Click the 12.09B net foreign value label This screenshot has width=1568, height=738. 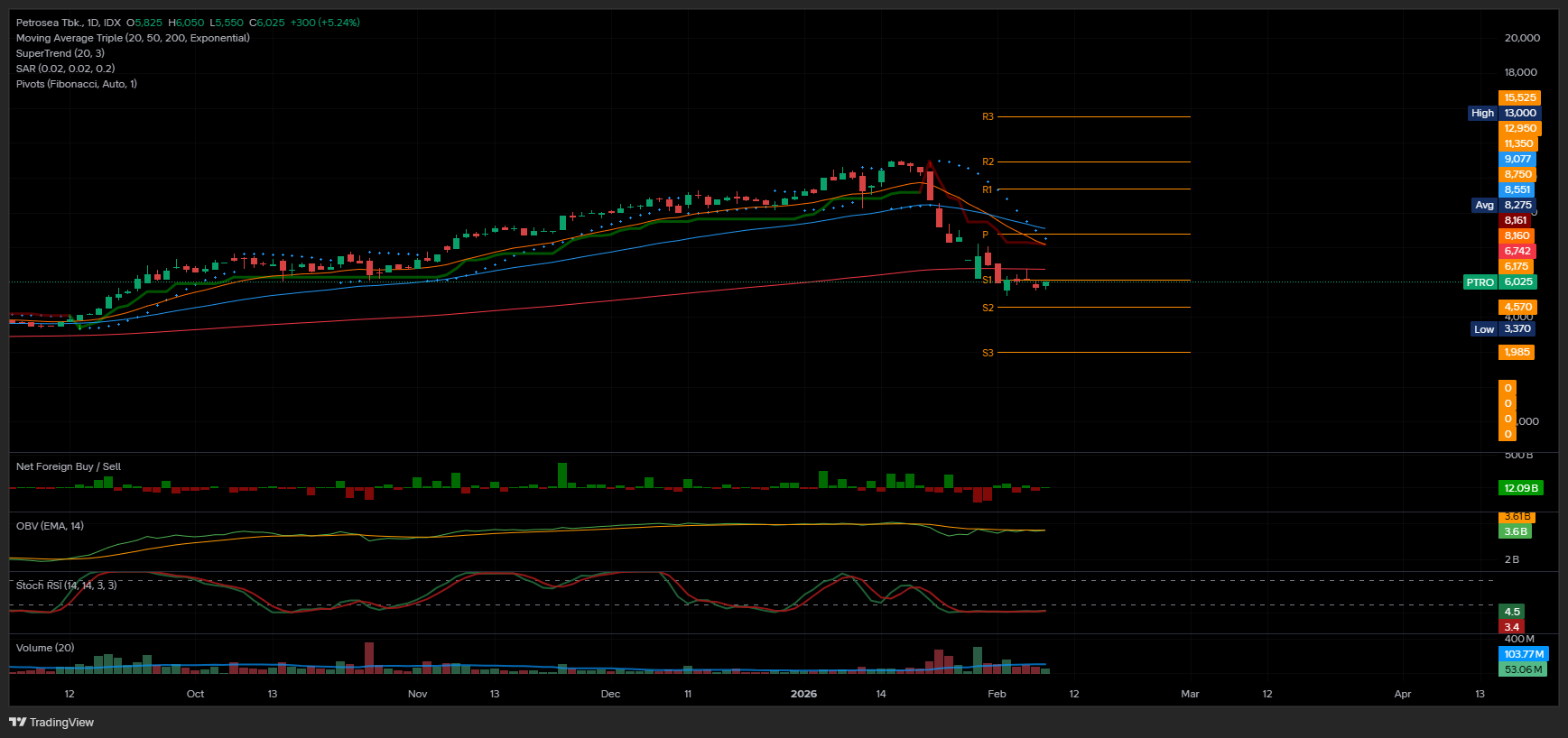pyautogui.click(x=1520, y=488)
